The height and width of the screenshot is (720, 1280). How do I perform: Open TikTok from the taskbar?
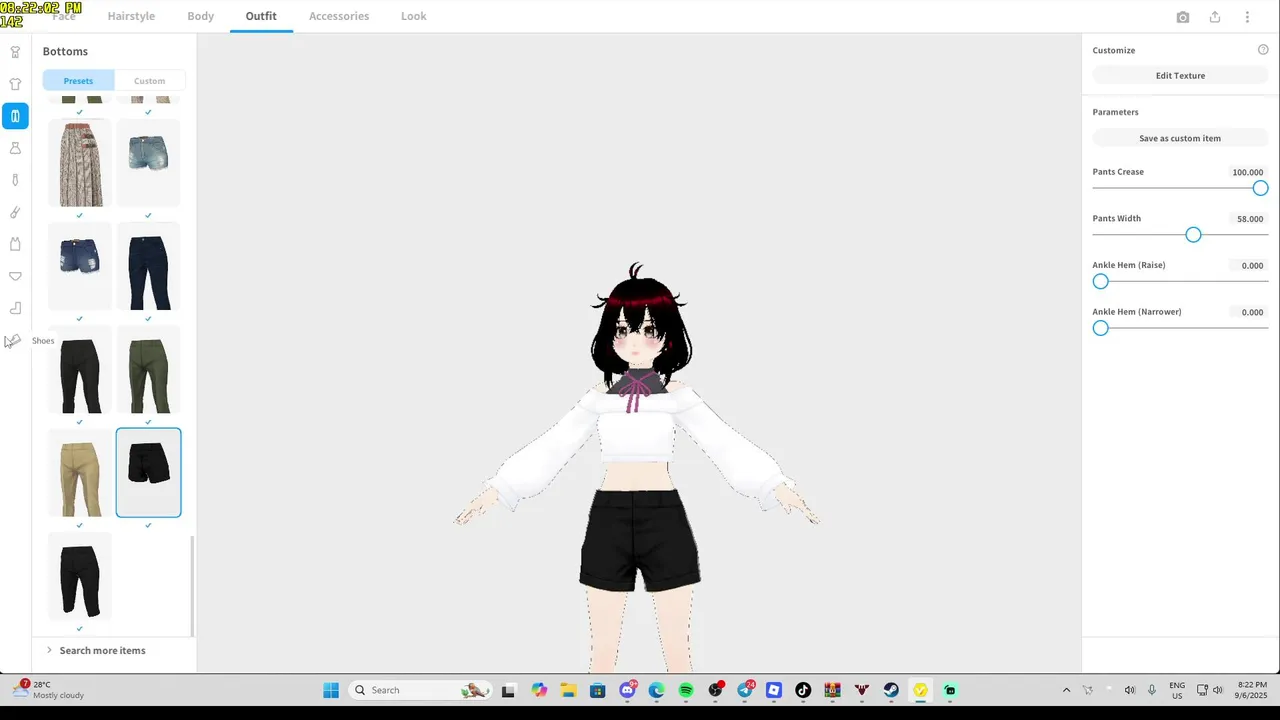point(803,690)
